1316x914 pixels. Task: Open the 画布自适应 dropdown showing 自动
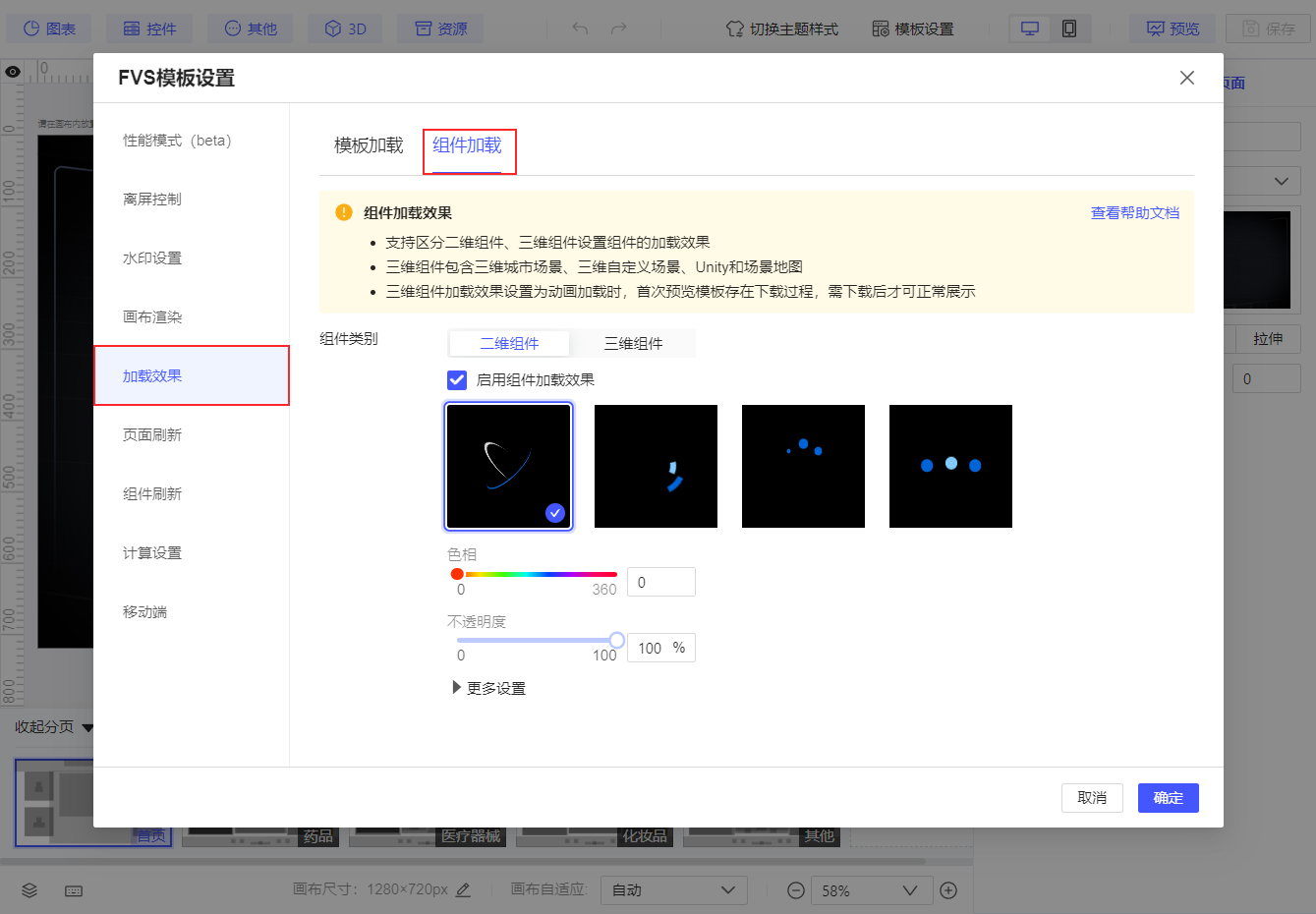673,890
